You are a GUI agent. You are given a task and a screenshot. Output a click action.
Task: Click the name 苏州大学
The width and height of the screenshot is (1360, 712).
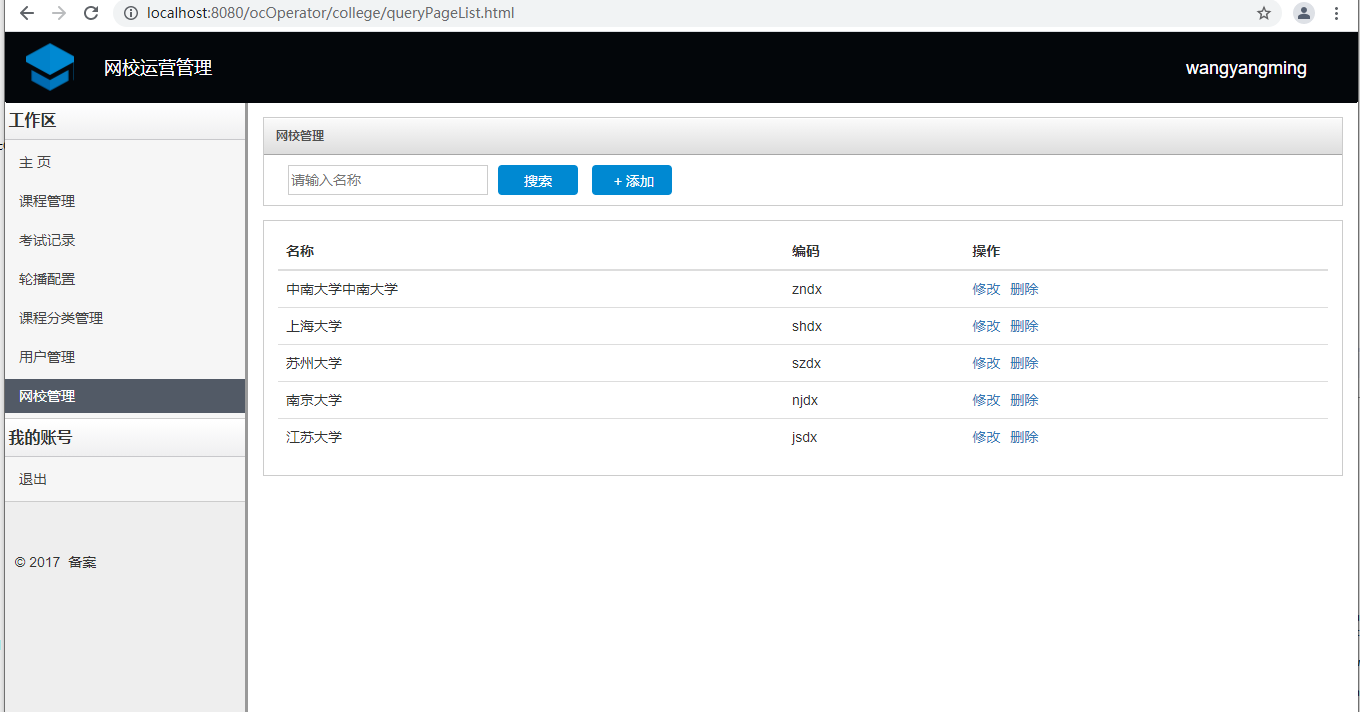tap(314, 363)
